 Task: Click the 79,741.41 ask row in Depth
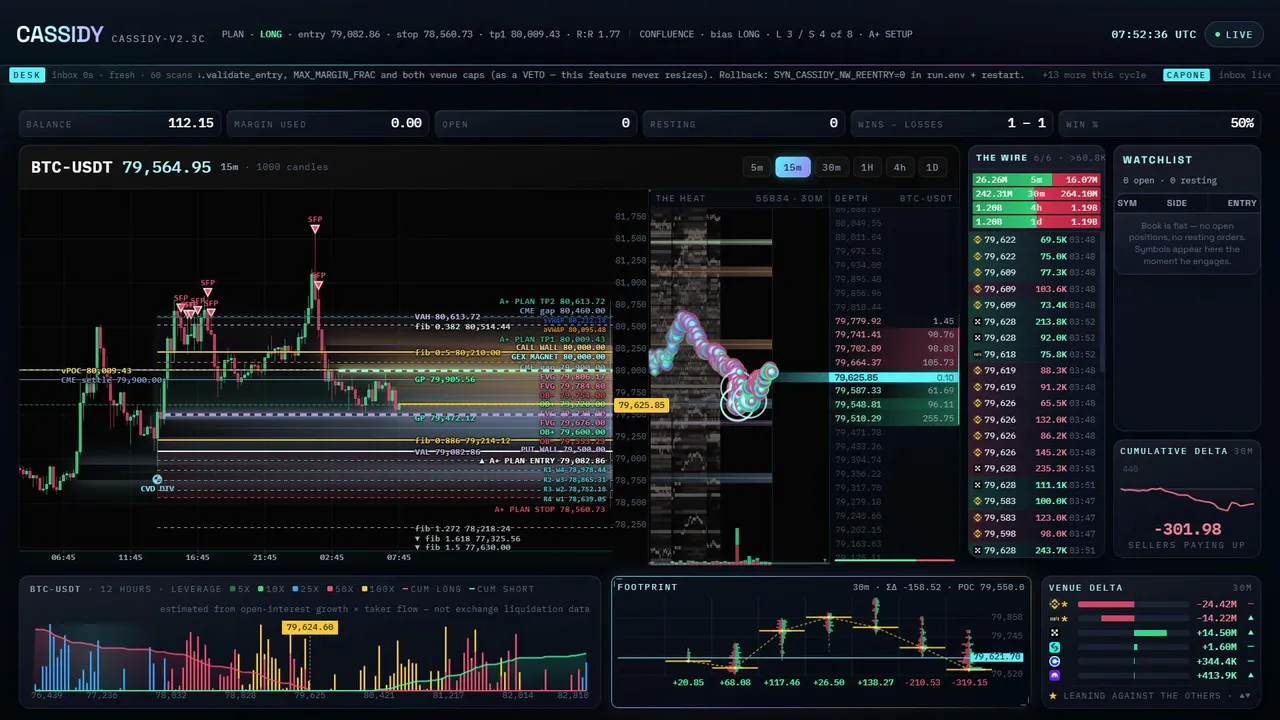pyautogui.click(x=895, y=335)
